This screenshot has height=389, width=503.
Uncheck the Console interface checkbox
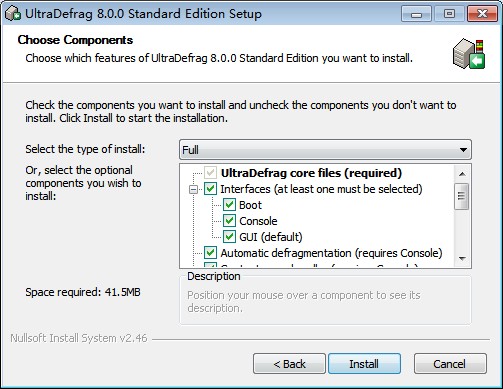click(229, 221)
